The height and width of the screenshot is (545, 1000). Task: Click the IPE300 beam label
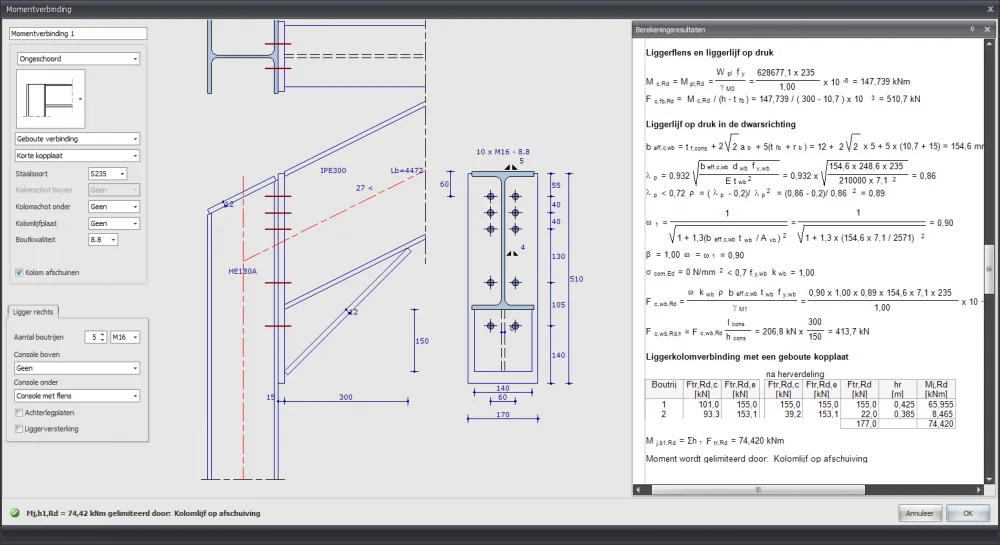(333, 171)
